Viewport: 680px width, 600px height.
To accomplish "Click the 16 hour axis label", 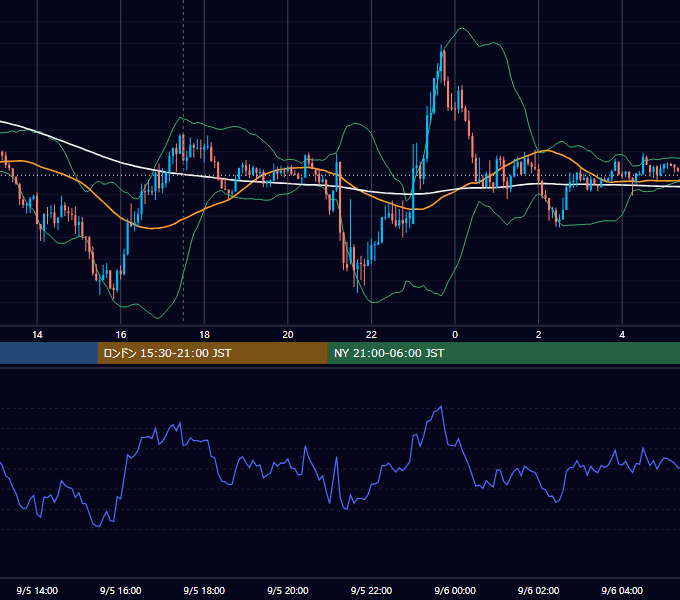I will tap(121, 335).
